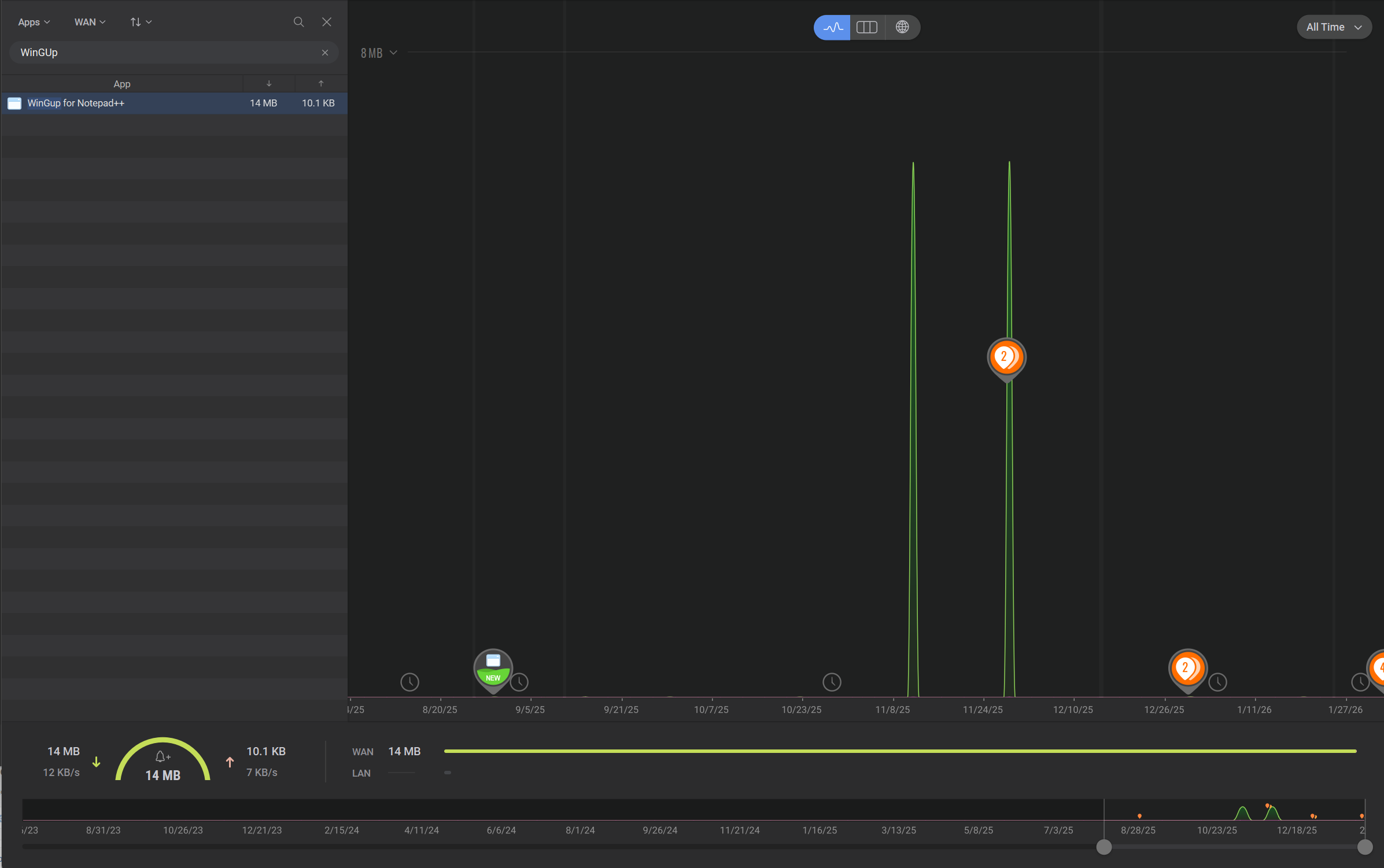This screenshot has width=1384, height=868.
Task: Switch to the columns view
Action: [866, 27]
